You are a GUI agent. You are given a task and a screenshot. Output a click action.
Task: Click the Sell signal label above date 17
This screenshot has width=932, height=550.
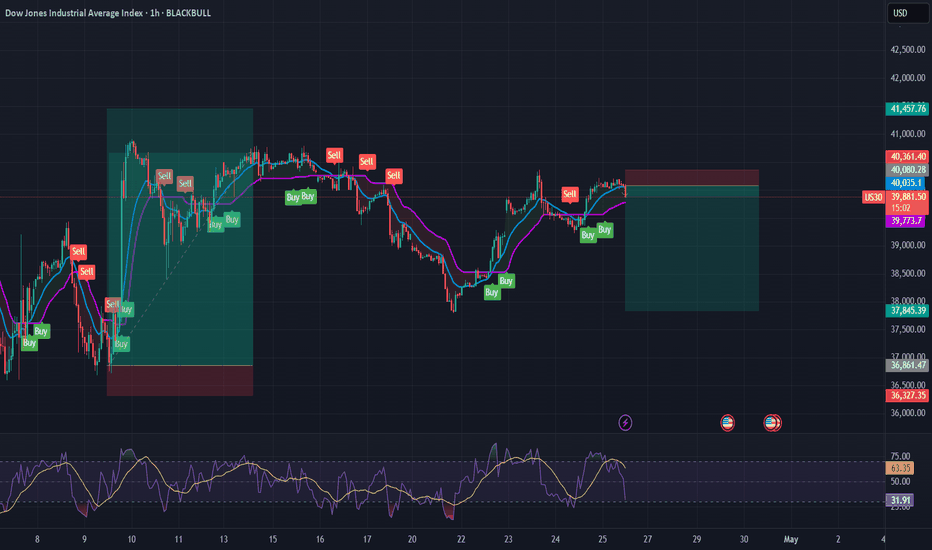click(367, 162)
